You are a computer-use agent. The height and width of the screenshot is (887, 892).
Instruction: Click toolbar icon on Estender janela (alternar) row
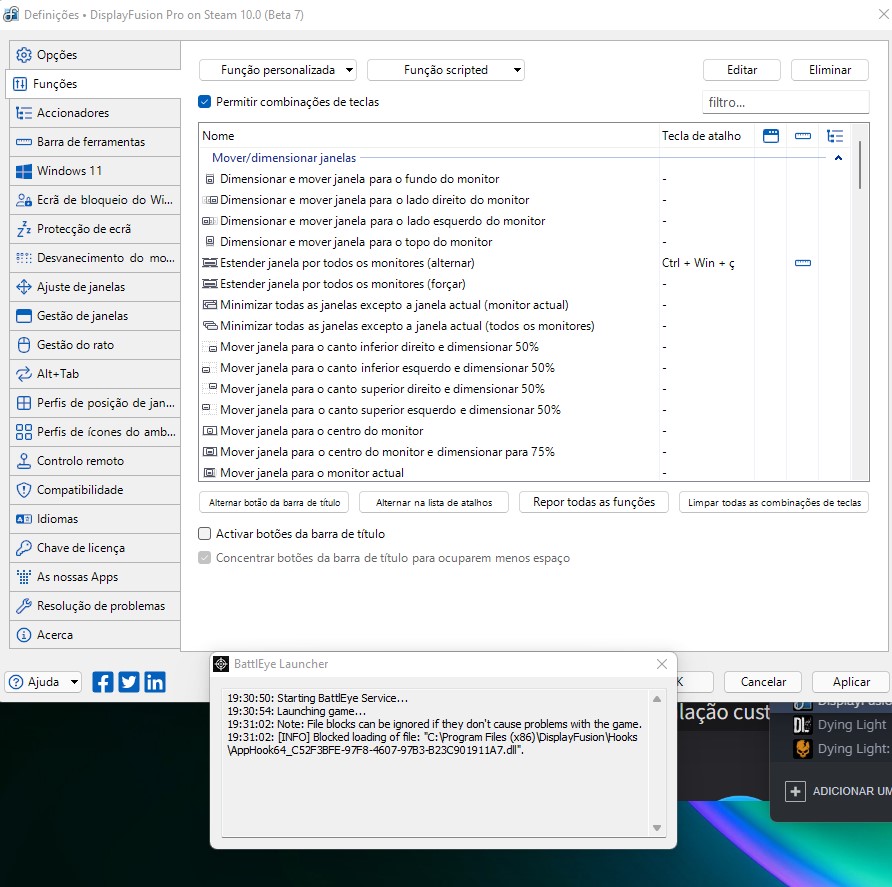click(803, 263)
